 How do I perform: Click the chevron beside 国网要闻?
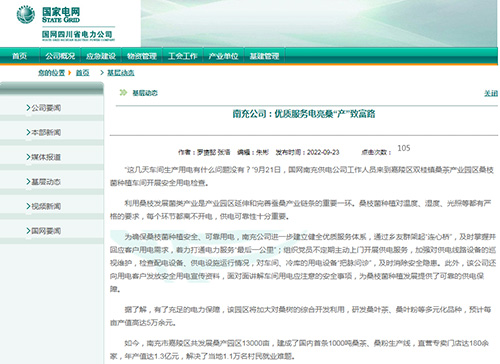(x=28, y=231)
